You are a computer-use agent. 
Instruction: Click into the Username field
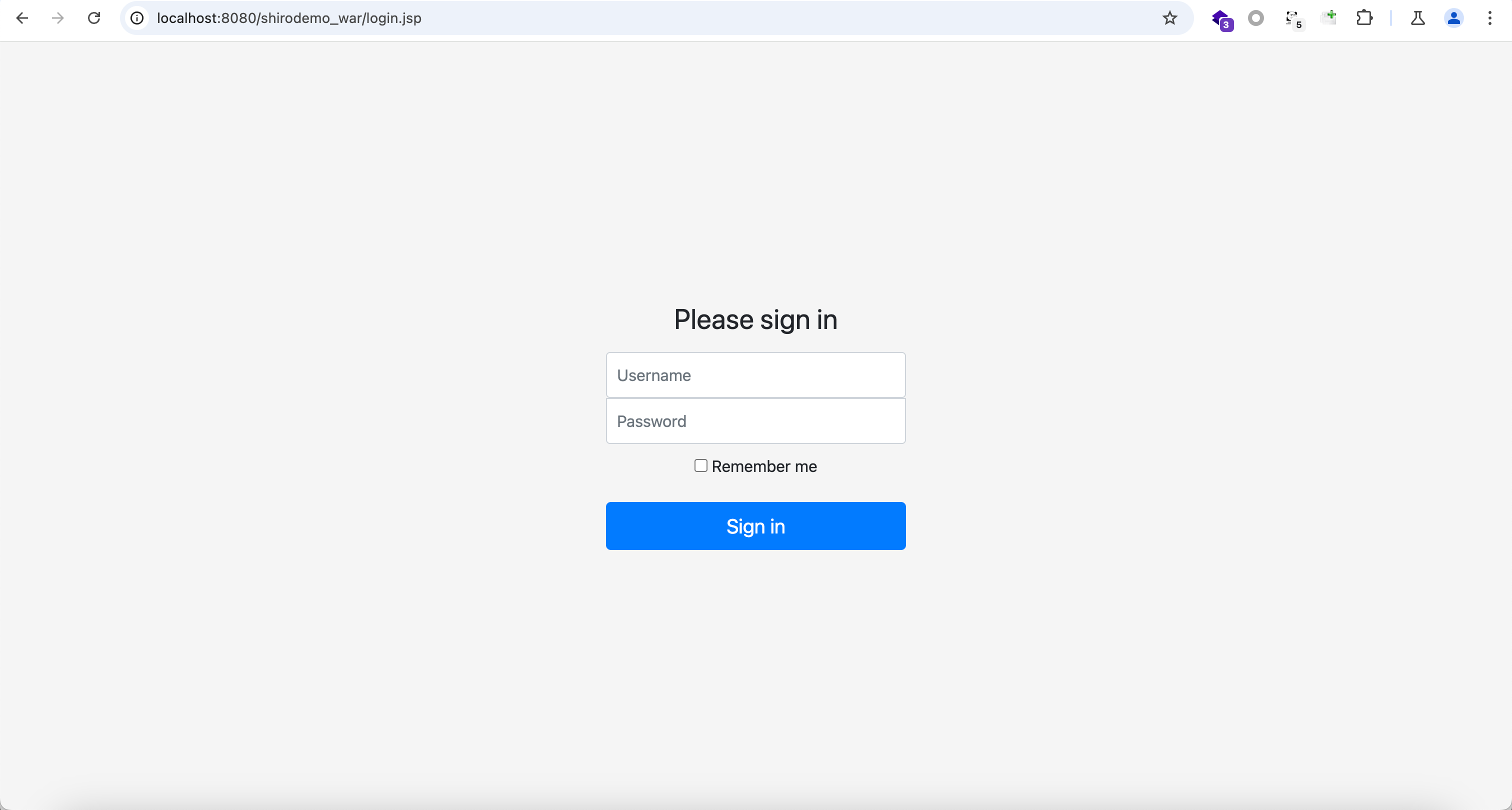click(755, 375)
